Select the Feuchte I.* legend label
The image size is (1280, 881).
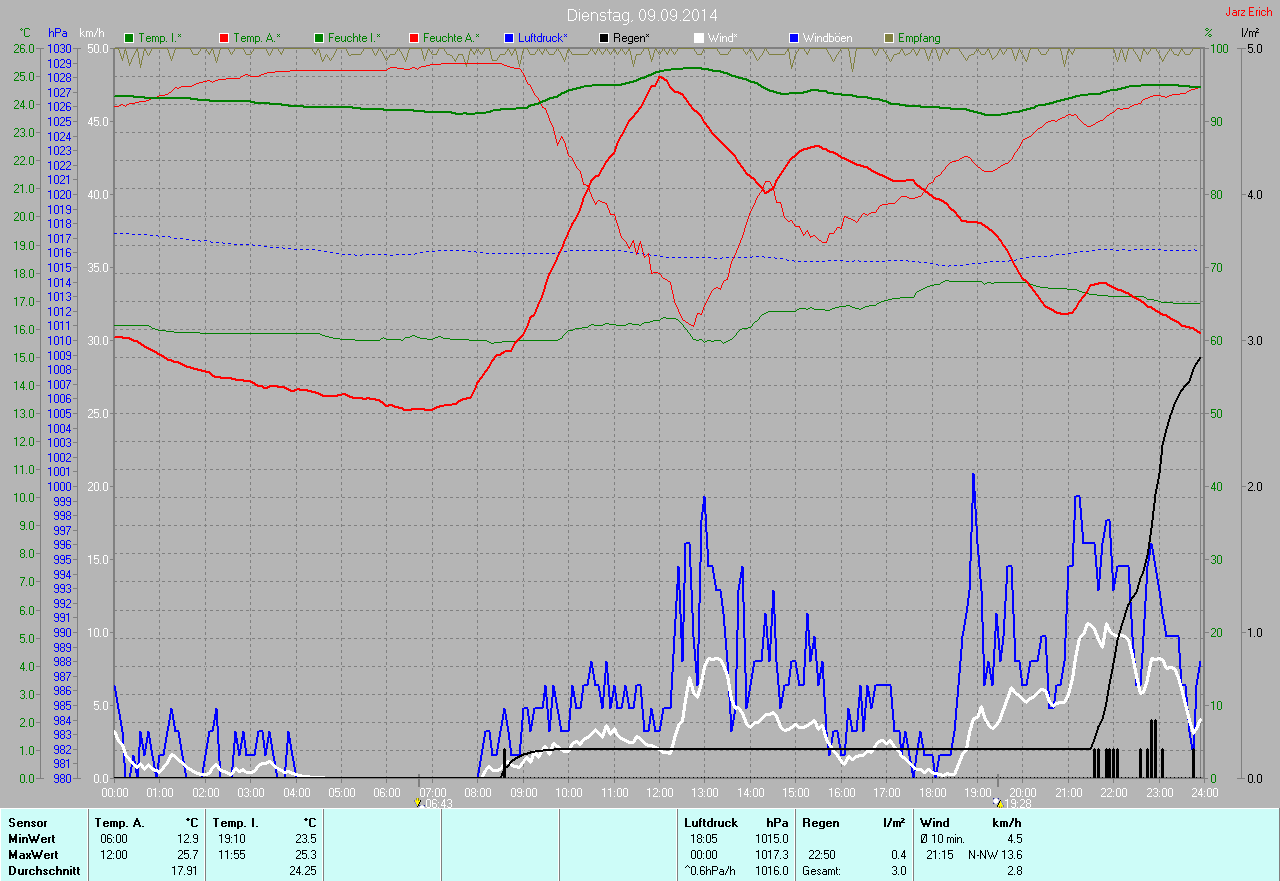pyautogui.click(x=354, y=38)
